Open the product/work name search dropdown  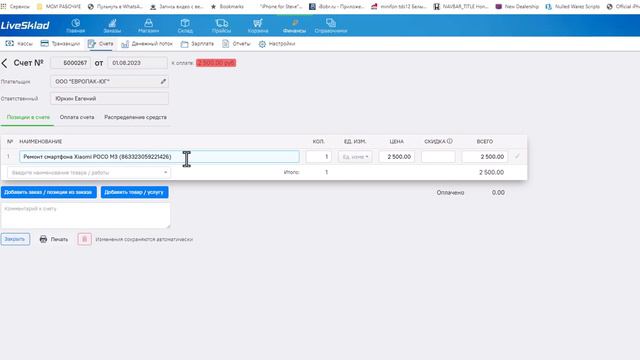click(89, 173)
